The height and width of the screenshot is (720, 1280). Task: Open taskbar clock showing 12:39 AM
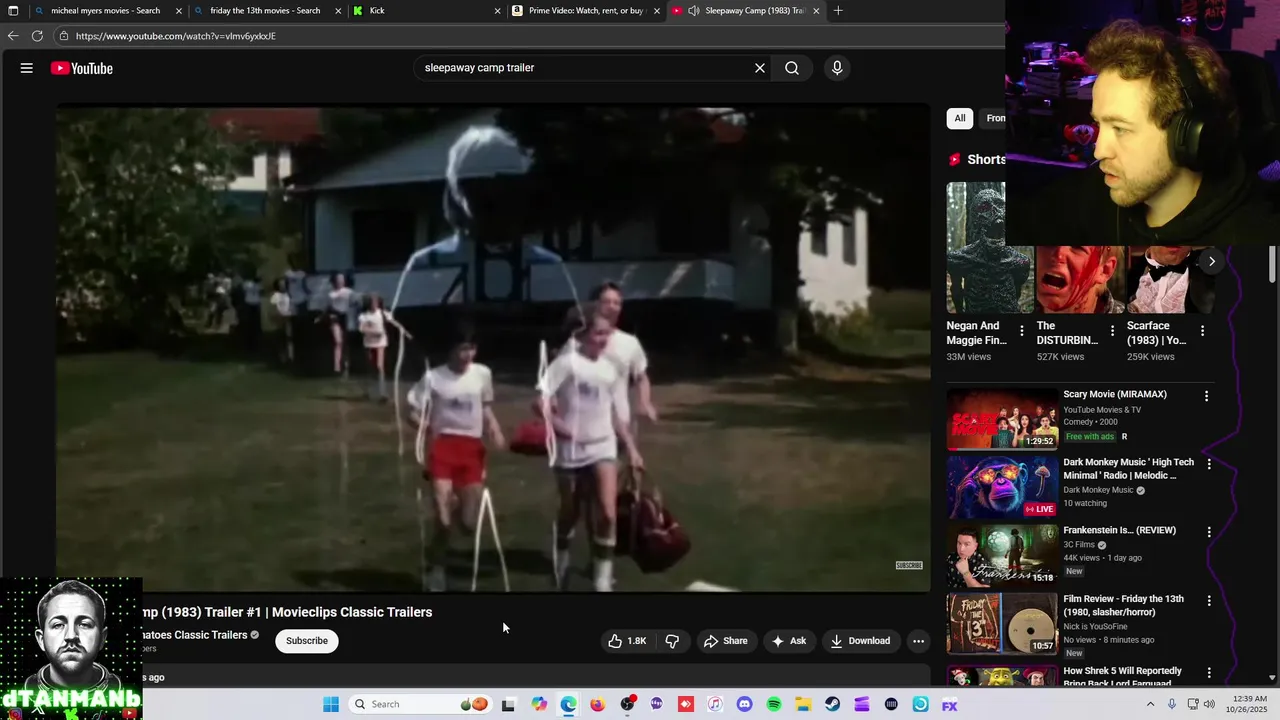1247,704
